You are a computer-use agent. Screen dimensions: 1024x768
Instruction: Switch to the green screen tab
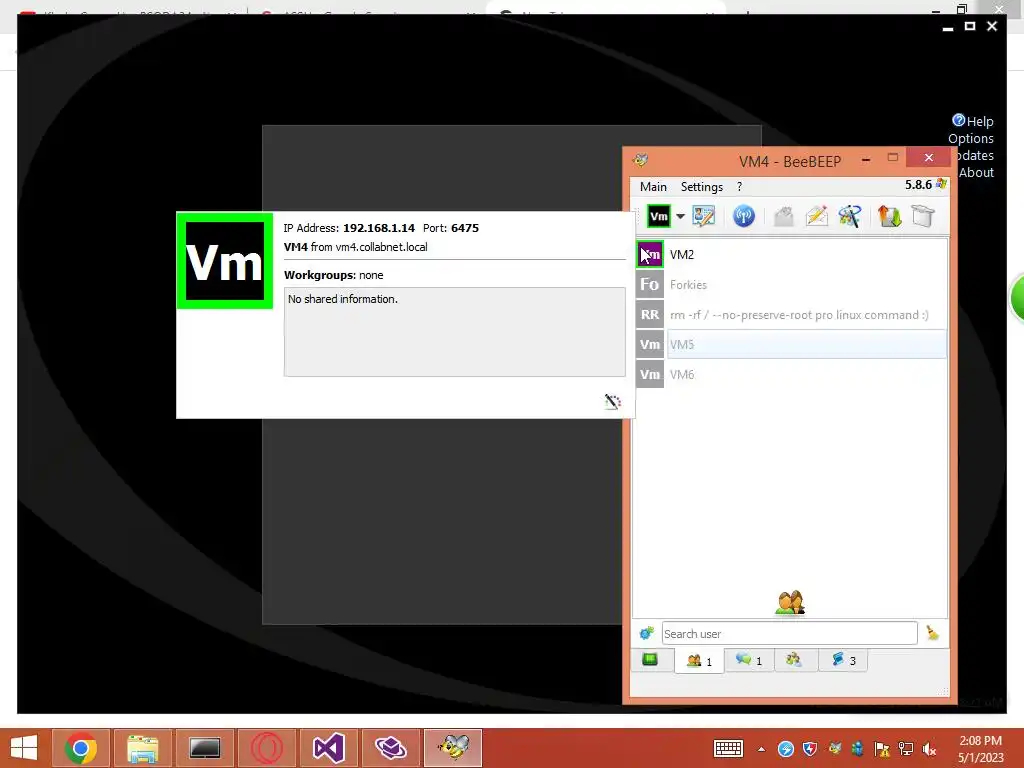[x=650, y=660]
